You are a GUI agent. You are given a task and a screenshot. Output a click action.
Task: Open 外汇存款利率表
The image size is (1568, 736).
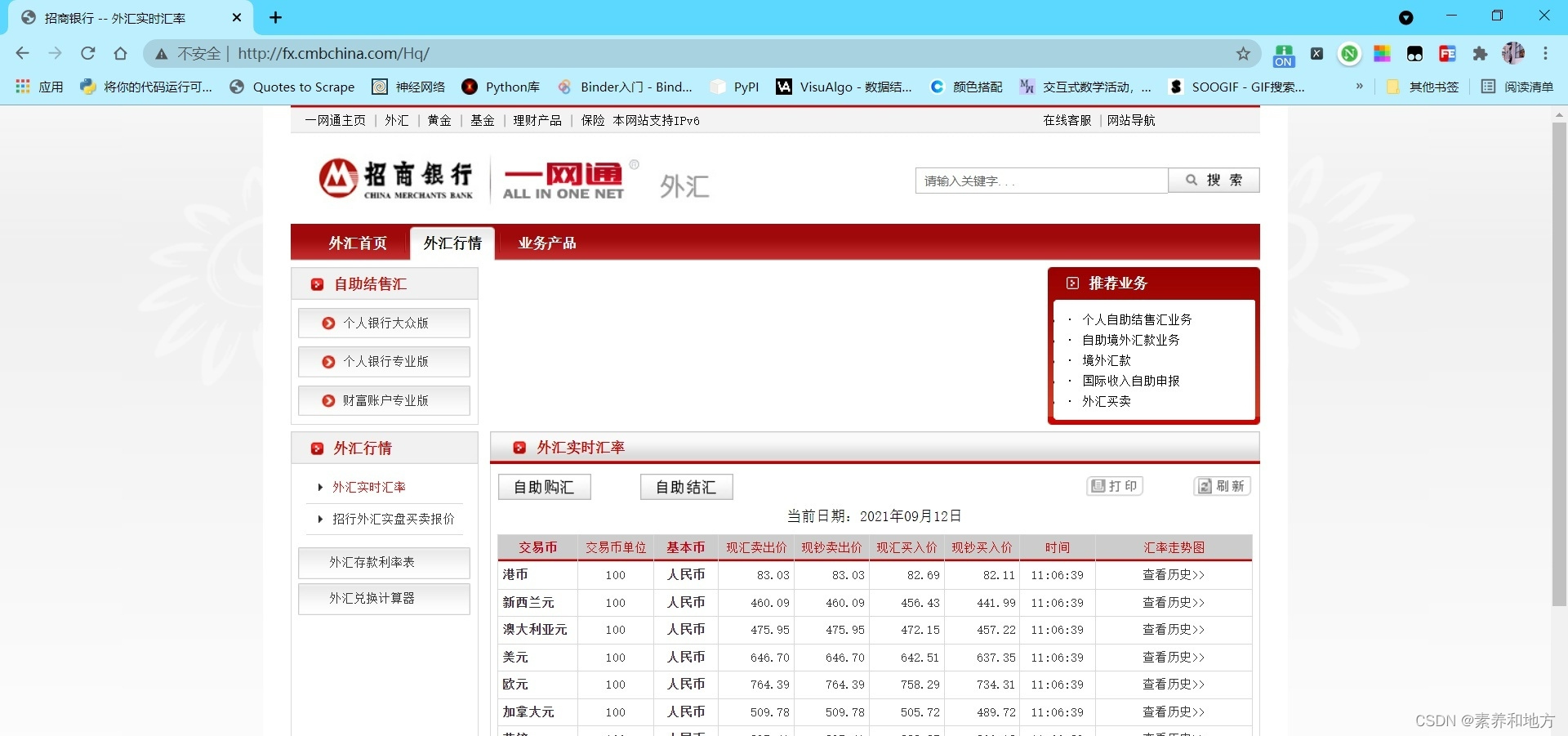[384, 563]
